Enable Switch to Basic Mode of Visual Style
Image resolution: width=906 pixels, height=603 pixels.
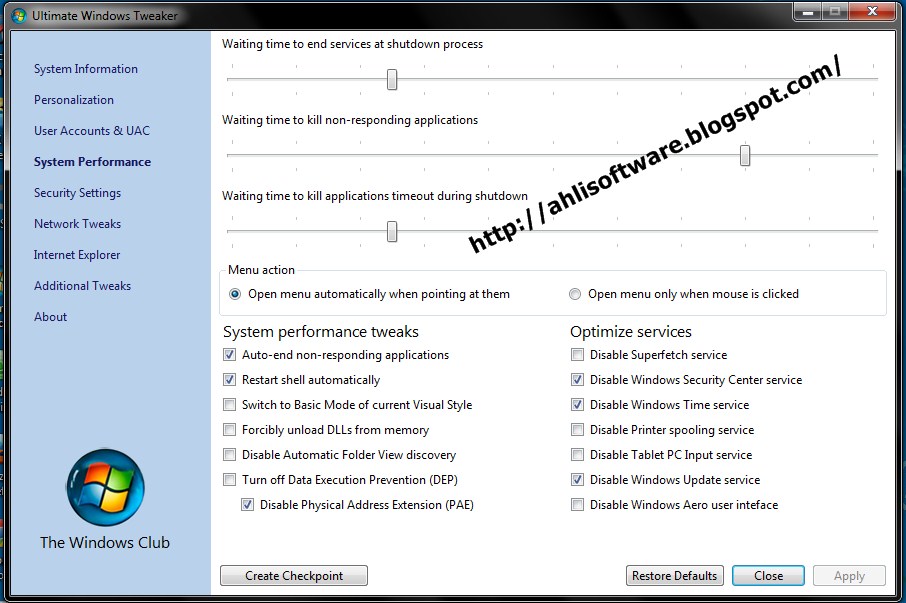pyautogui.click(x=229, y=404)
